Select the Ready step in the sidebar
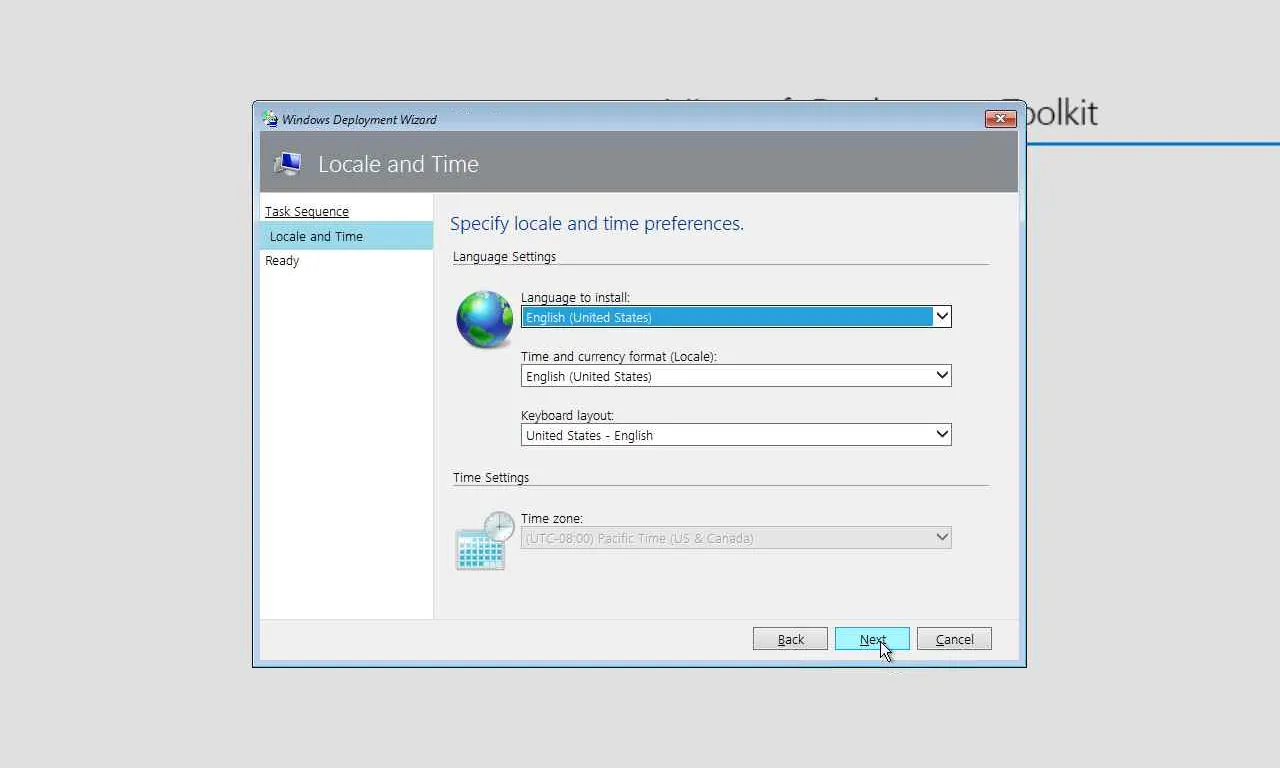Screen dimensions: 1280x768 [x=282, y=261]
